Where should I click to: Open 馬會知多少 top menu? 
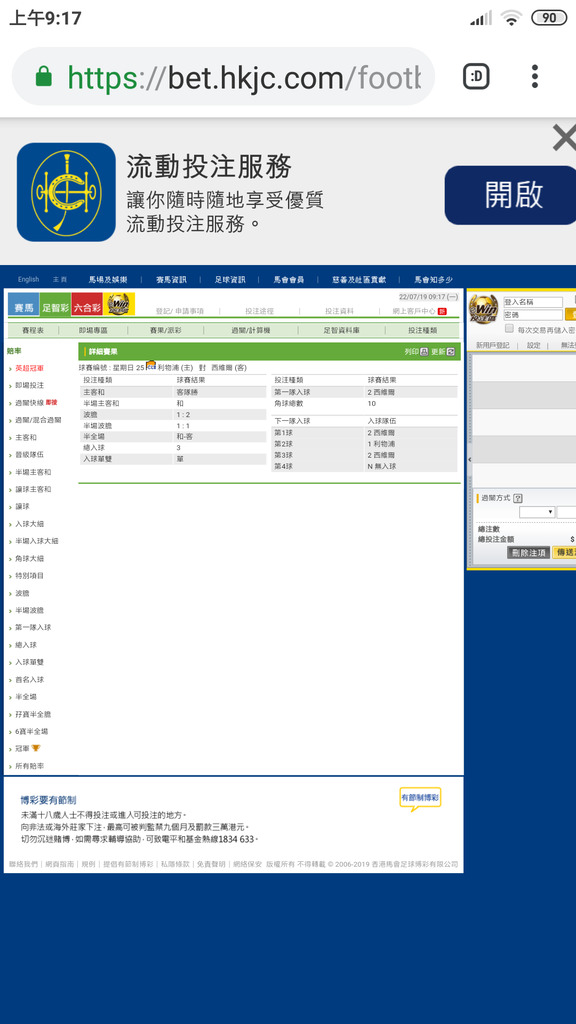[433, 280]
